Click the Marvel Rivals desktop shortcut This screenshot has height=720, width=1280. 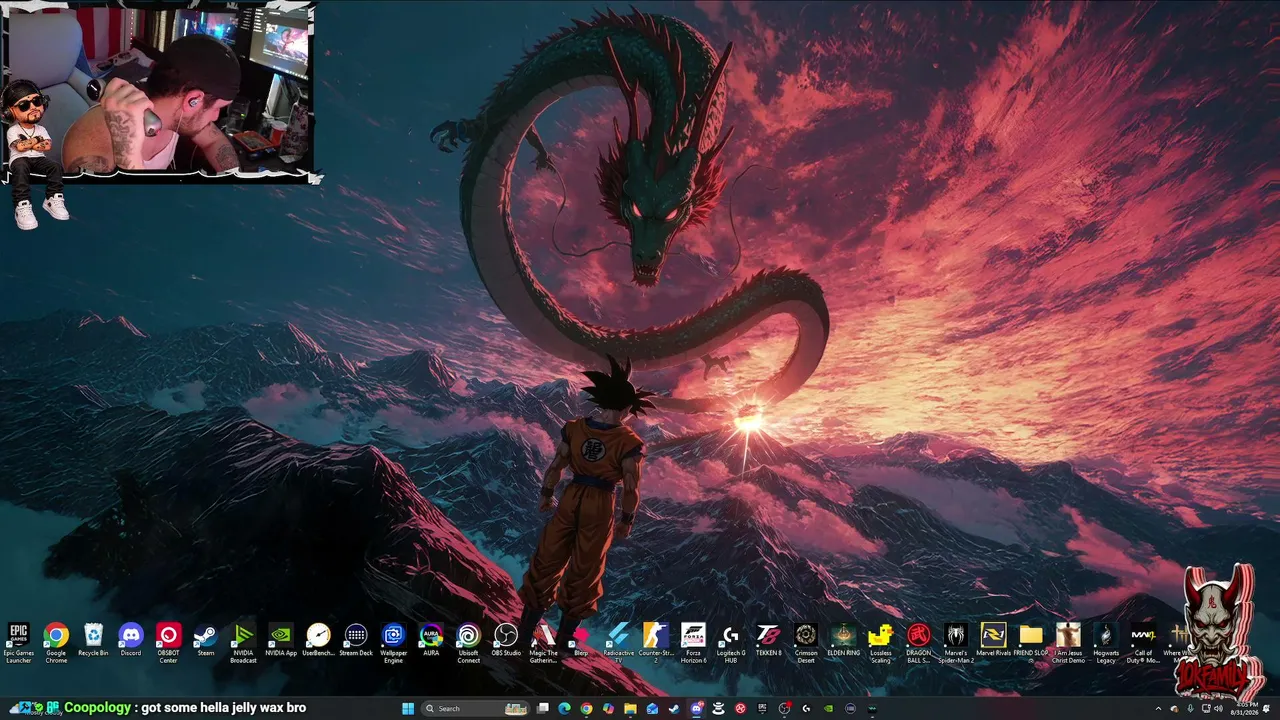pos(993,640)
